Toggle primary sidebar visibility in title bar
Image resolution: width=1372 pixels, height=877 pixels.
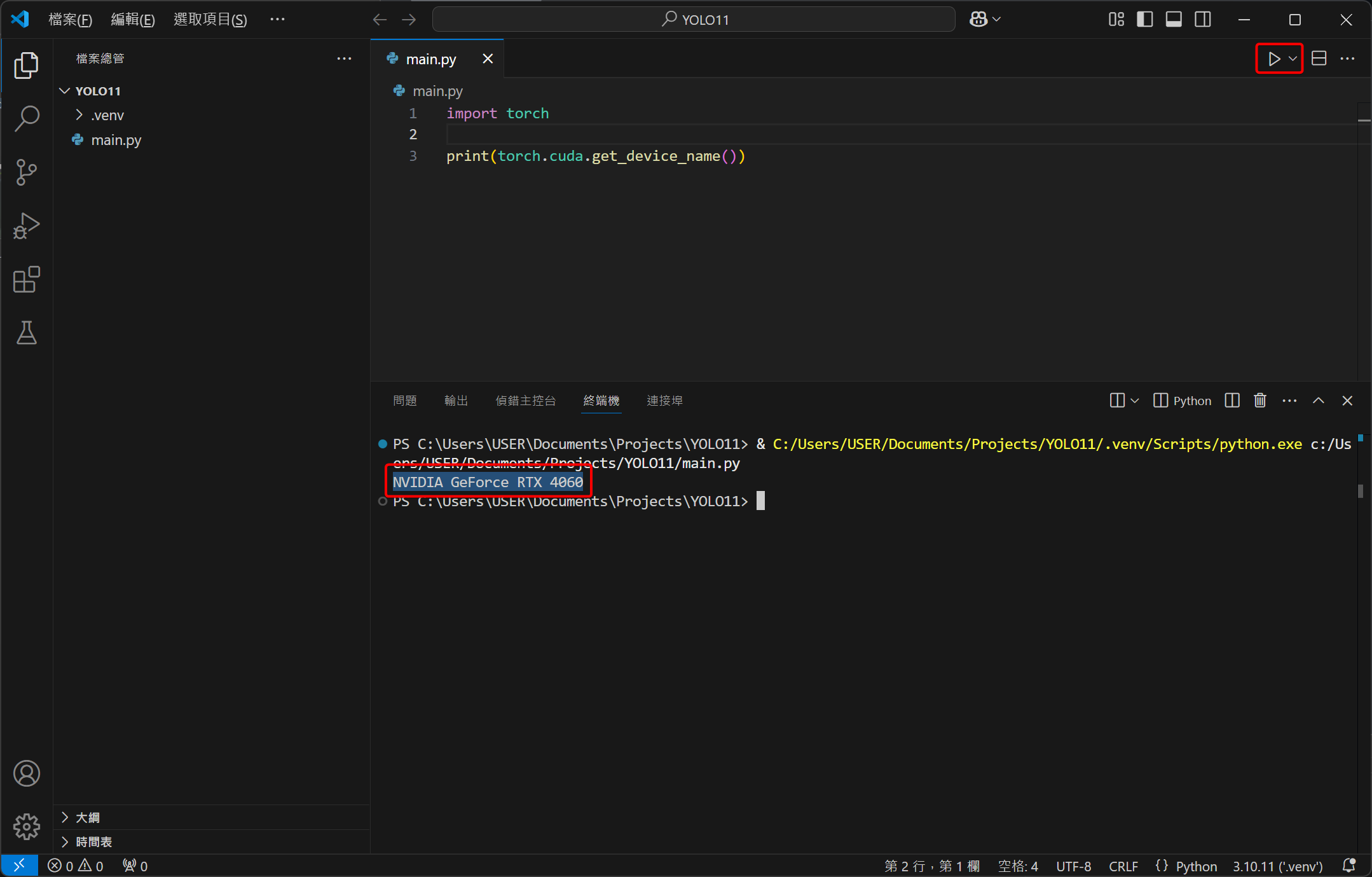(1144, 20)
